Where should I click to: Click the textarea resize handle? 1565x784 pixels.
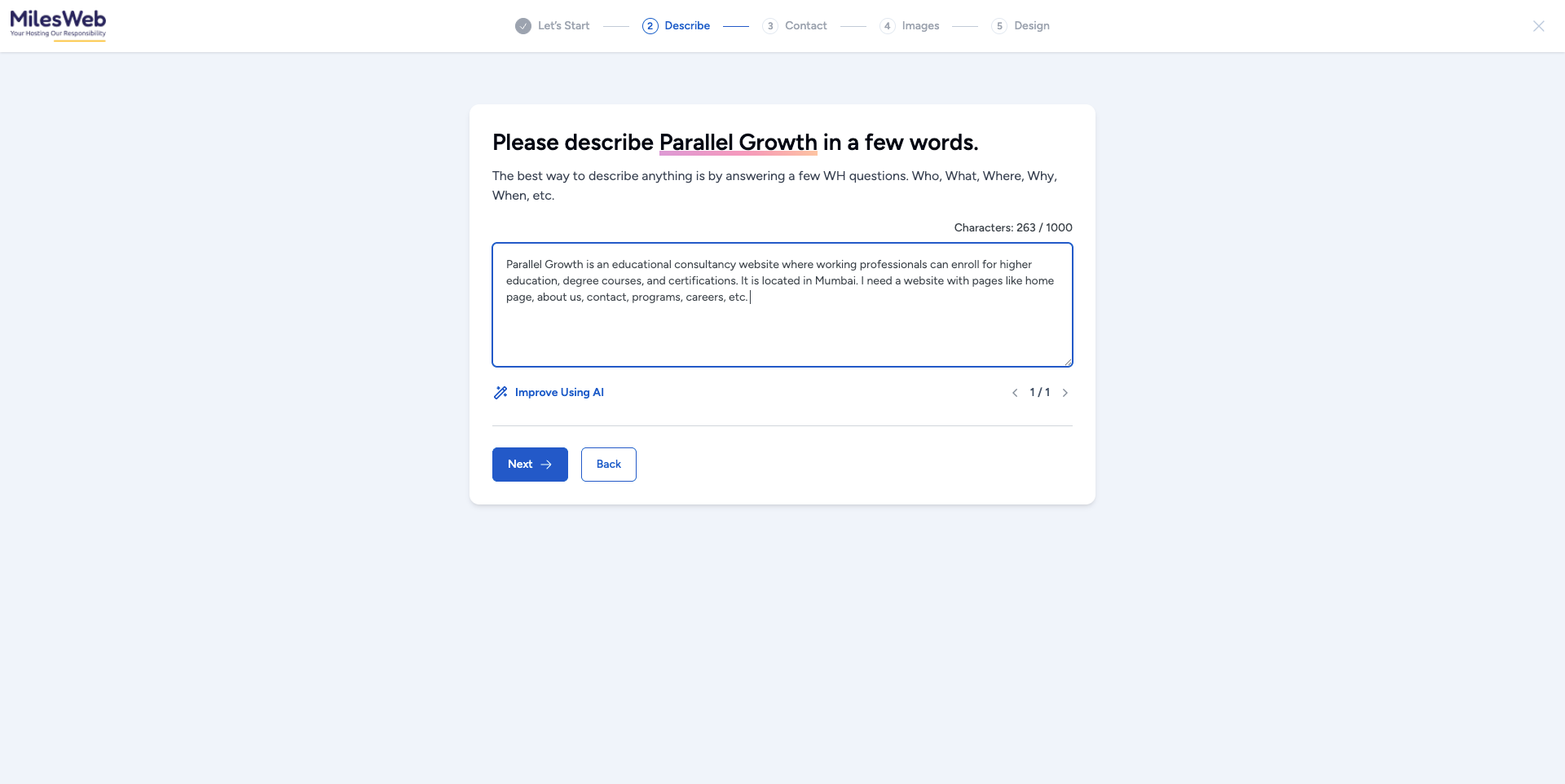coord(1068,362)
